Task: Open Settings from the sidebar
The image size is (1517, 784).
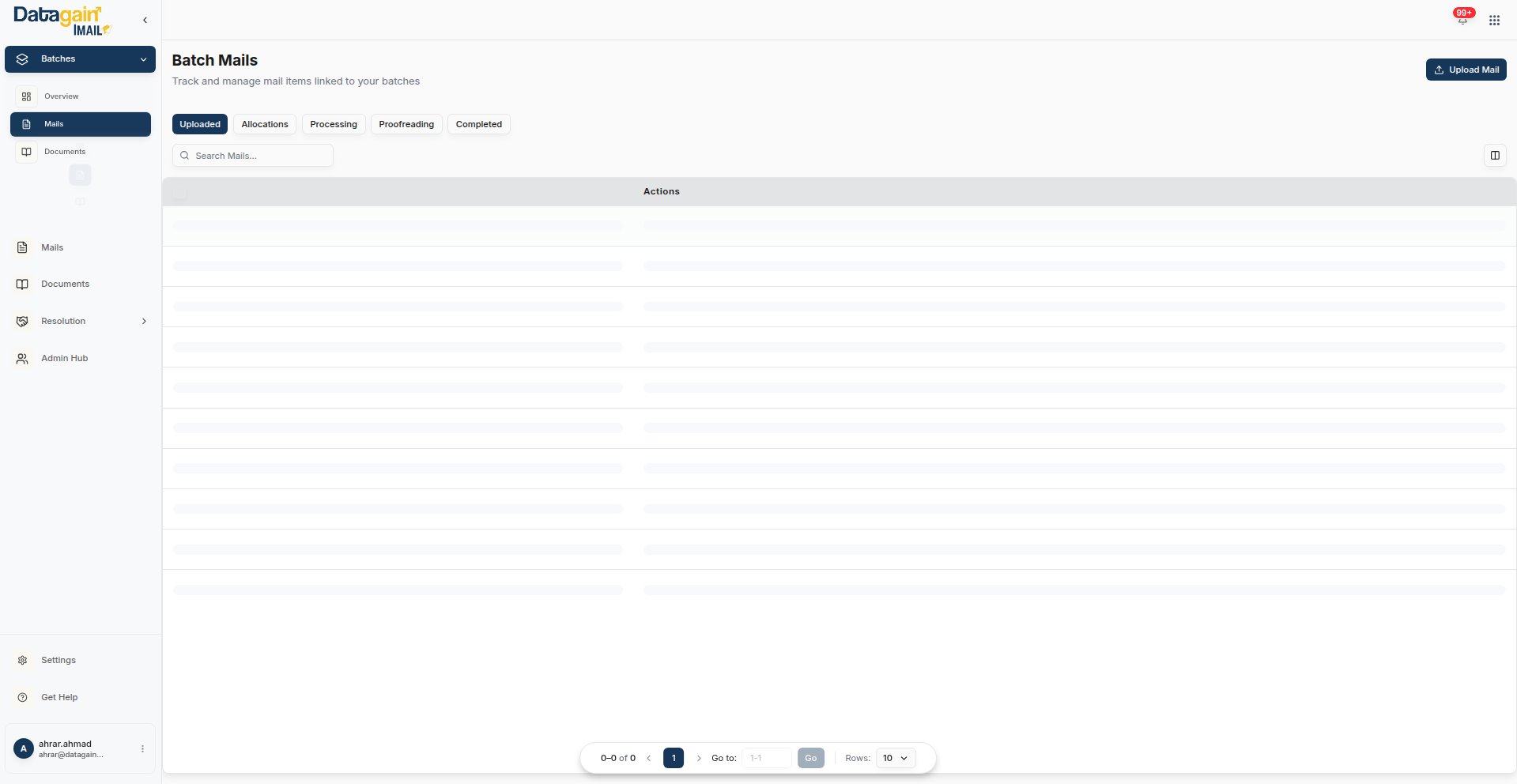Action: pyautogui.click(x=58, y=660)
